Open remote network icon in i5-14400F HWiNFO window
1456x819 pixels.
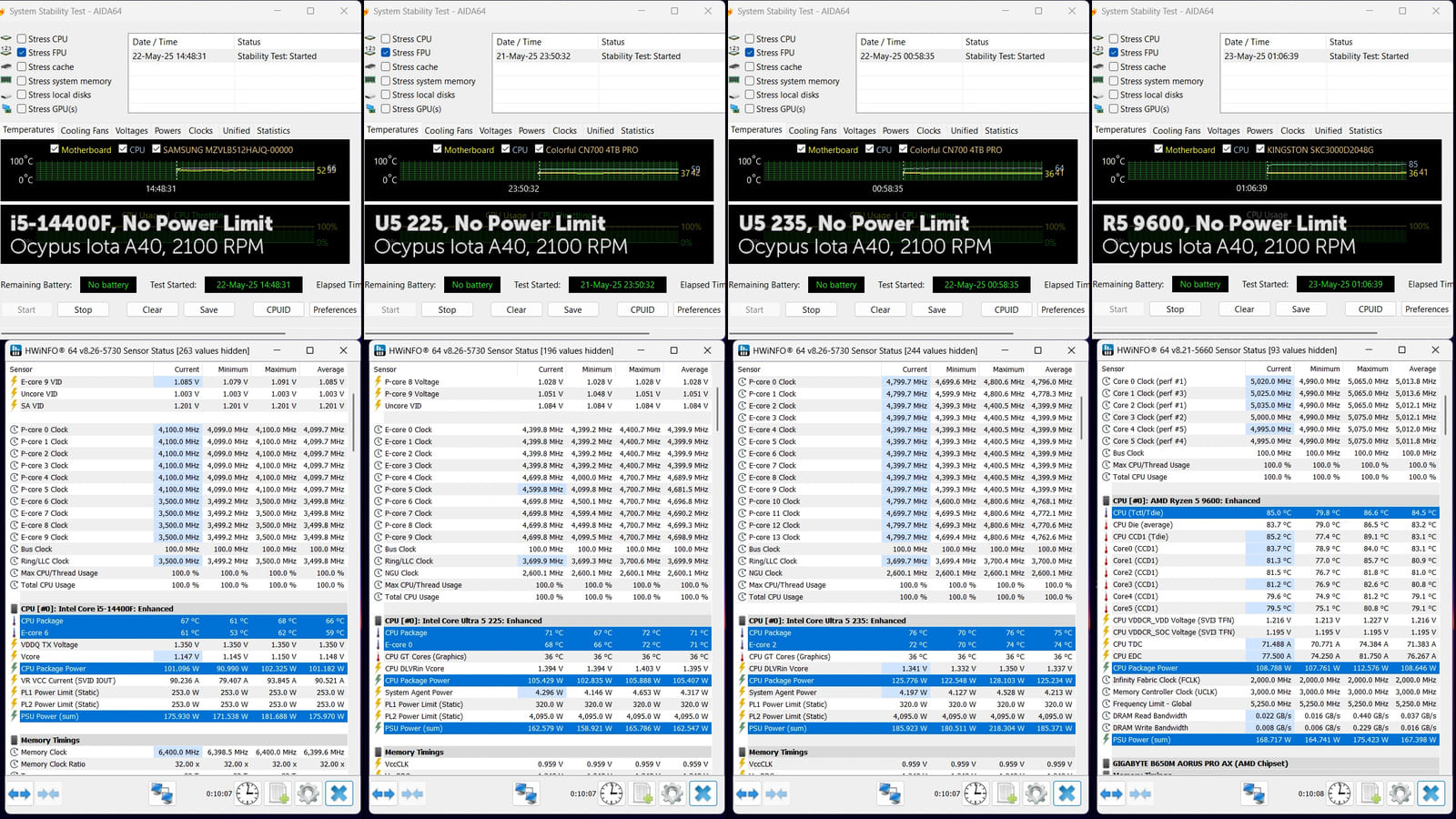(162, 794)
